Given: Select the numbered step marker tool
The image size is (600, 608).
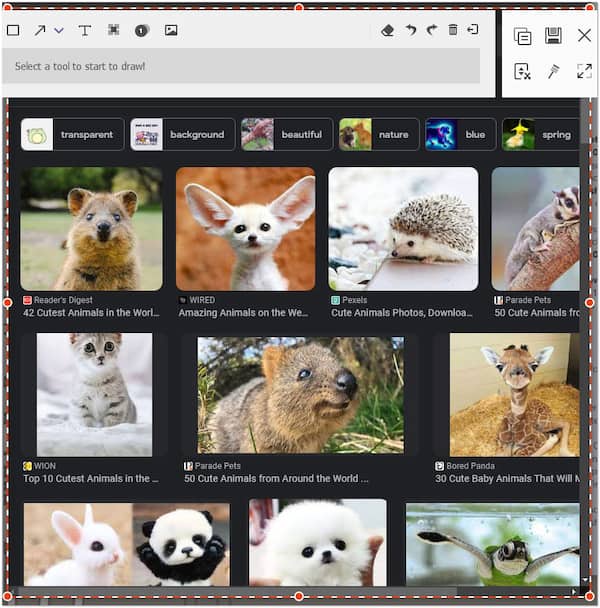Looking at the screenshot, I should [141, 30].
